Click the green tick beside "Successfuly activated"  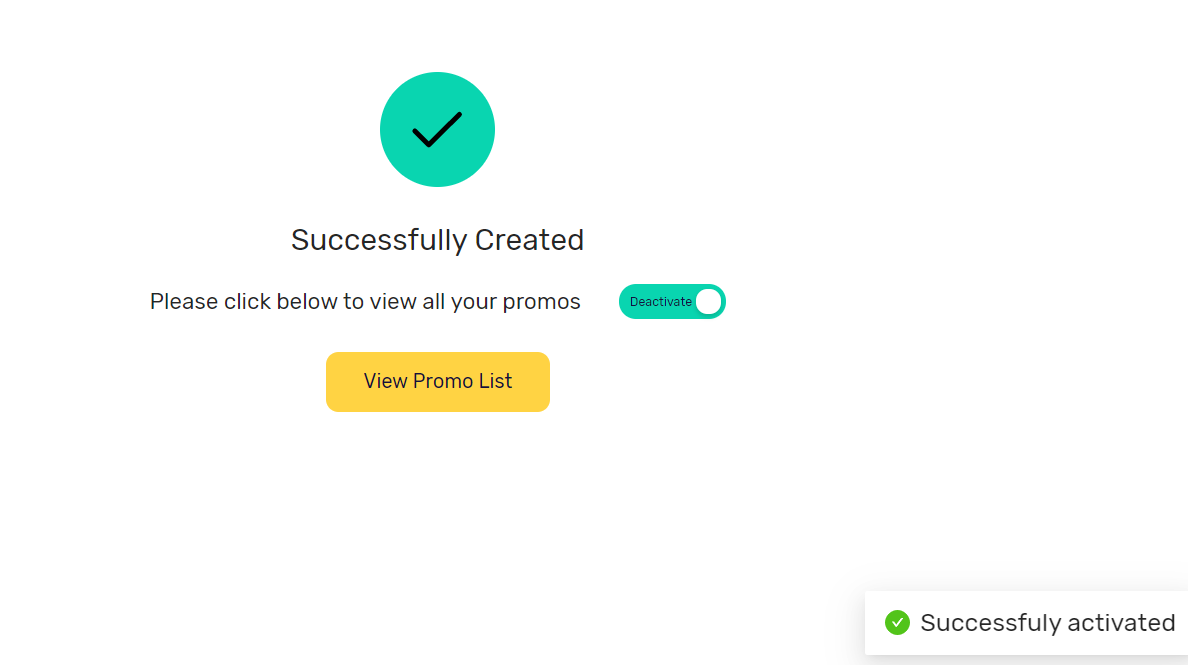coord(897,623)
